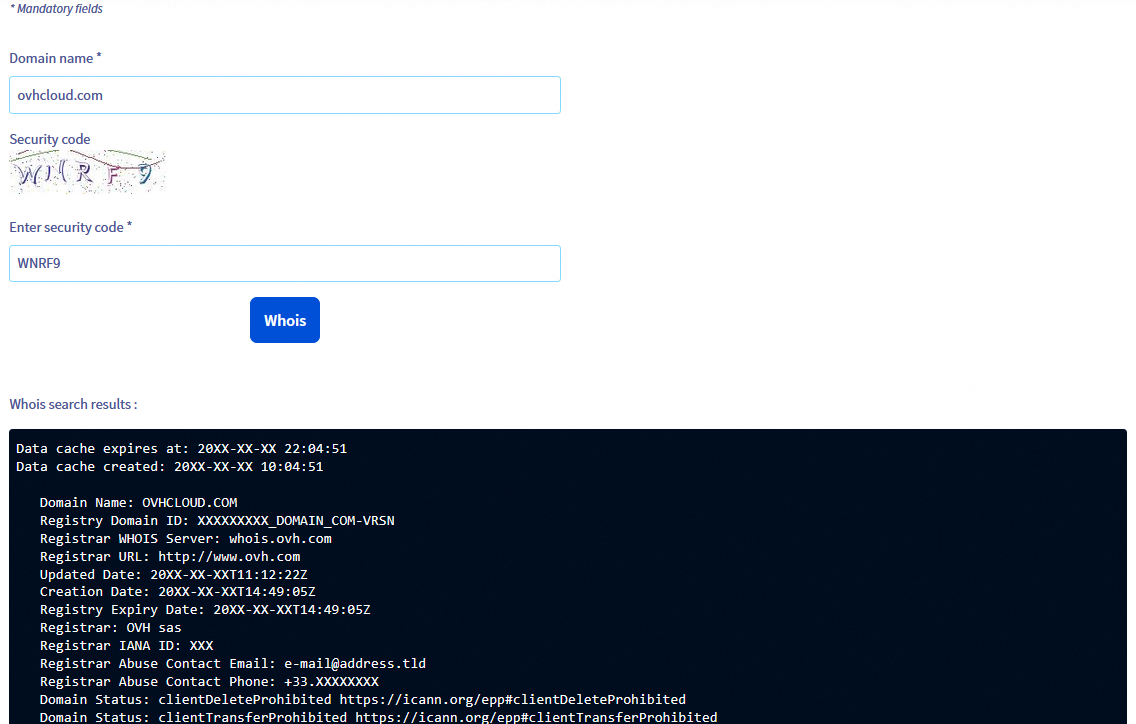Click inside the Enter security code field
The image size is (1136, 724).
click(285, 263)
